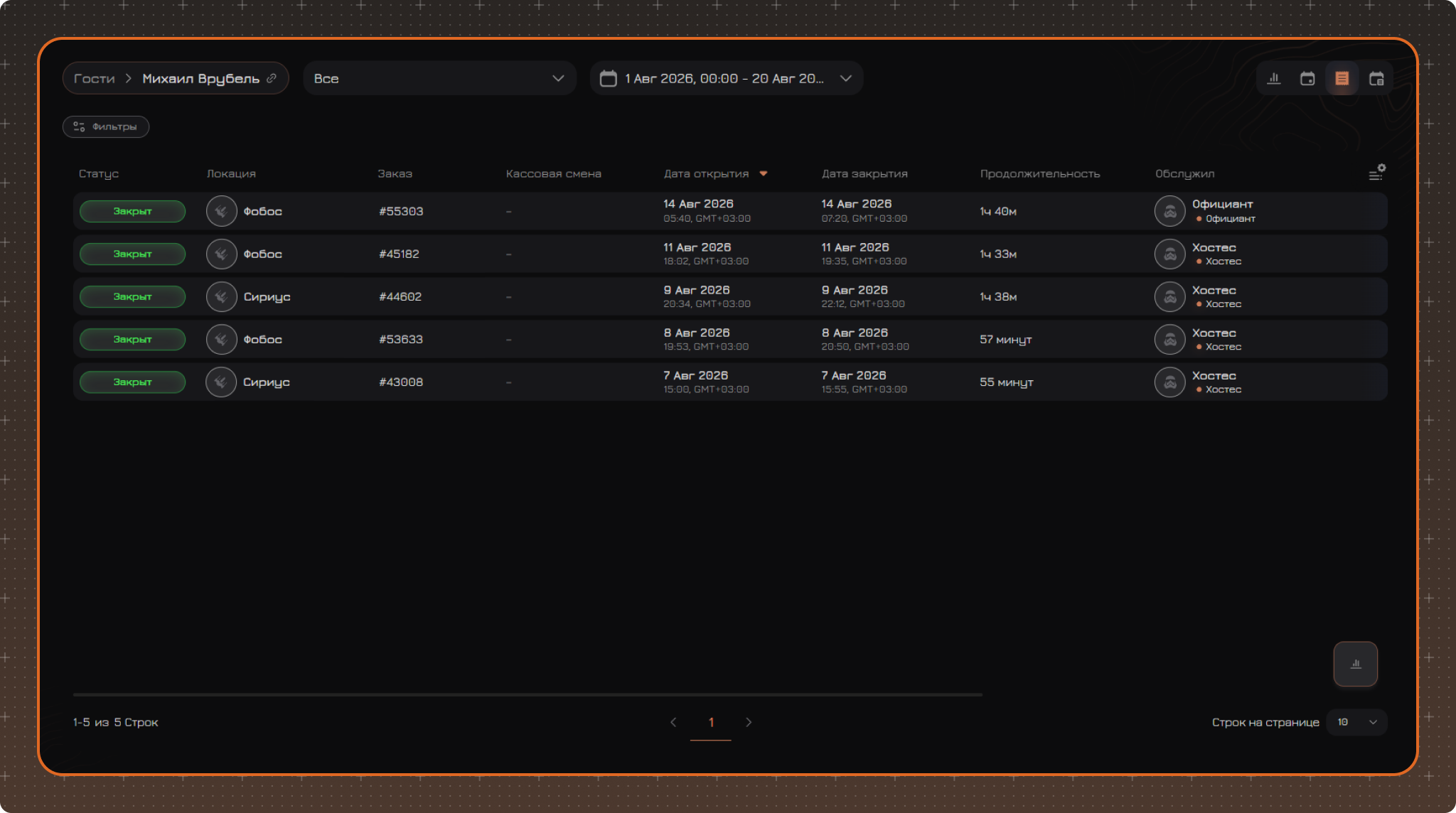Screen dimensions: 1456x813
Task: Go to next page arrow
Action: point(749,722)
